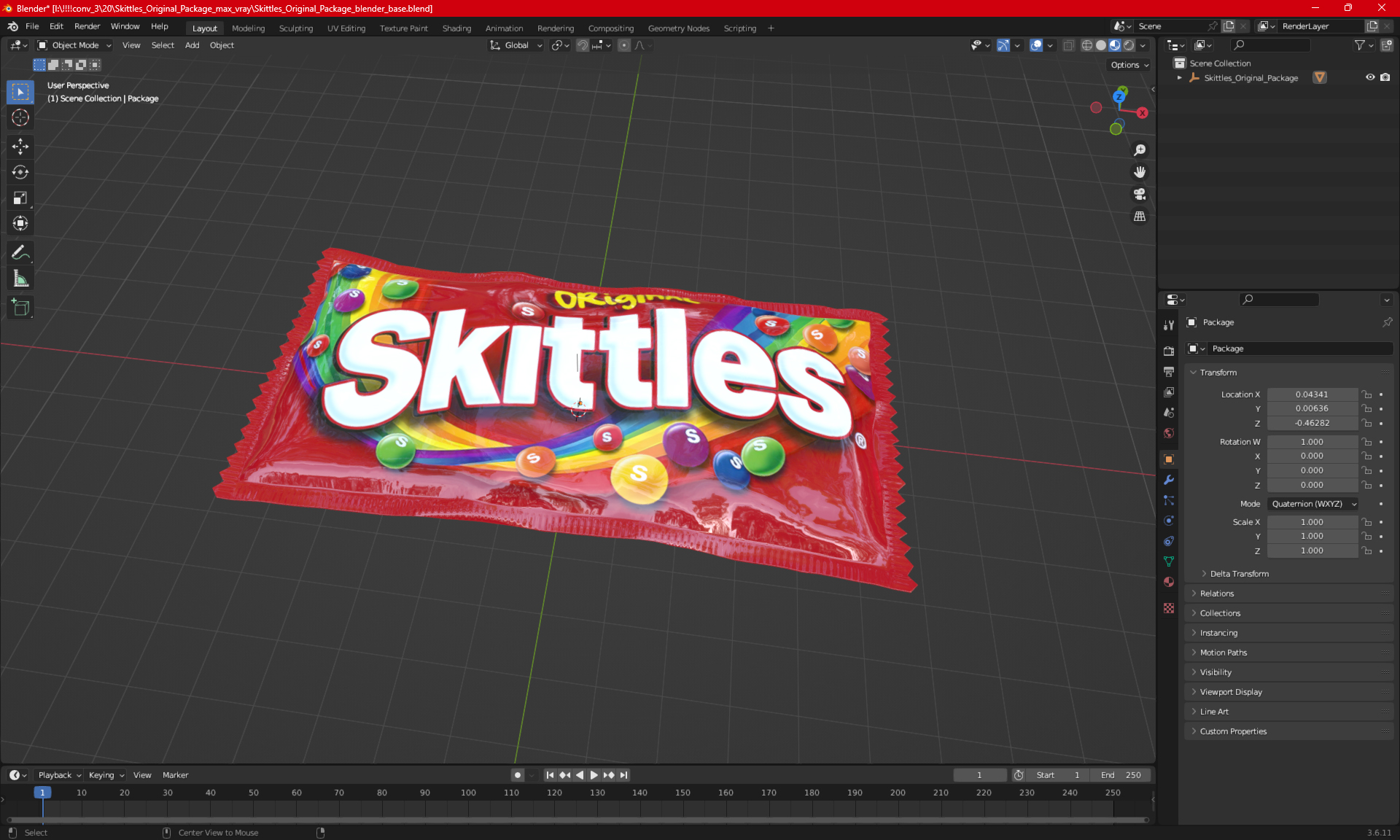Select the Annotate tool
1400x840 pixels.
[20, 253]
